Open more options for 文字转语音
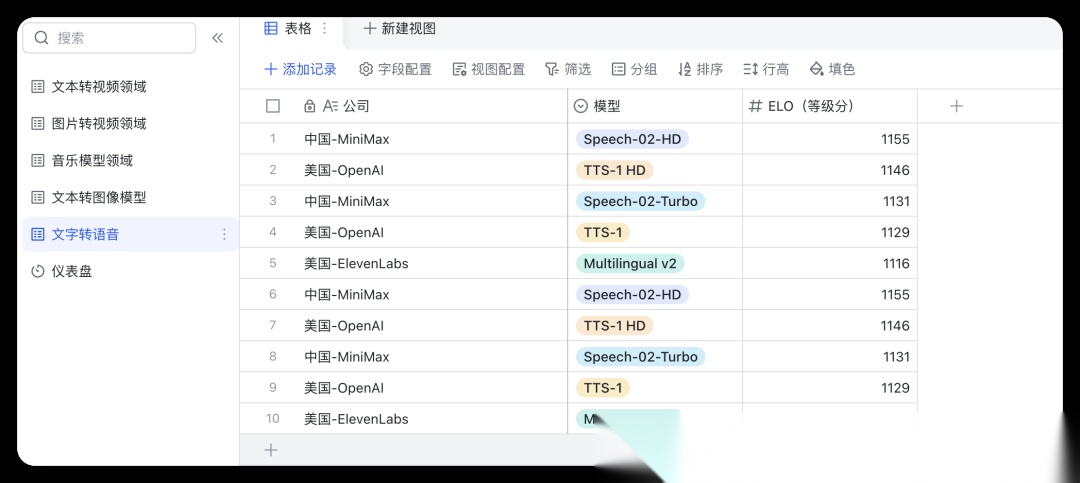 click(224, 235)
